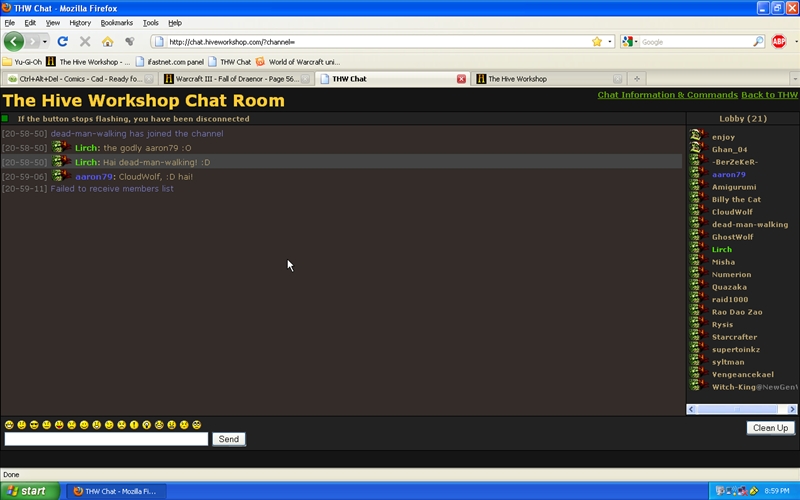Select user aaron79 in the lobby list
This screenshot has height=500, width=800.
(x=729, y=174)
